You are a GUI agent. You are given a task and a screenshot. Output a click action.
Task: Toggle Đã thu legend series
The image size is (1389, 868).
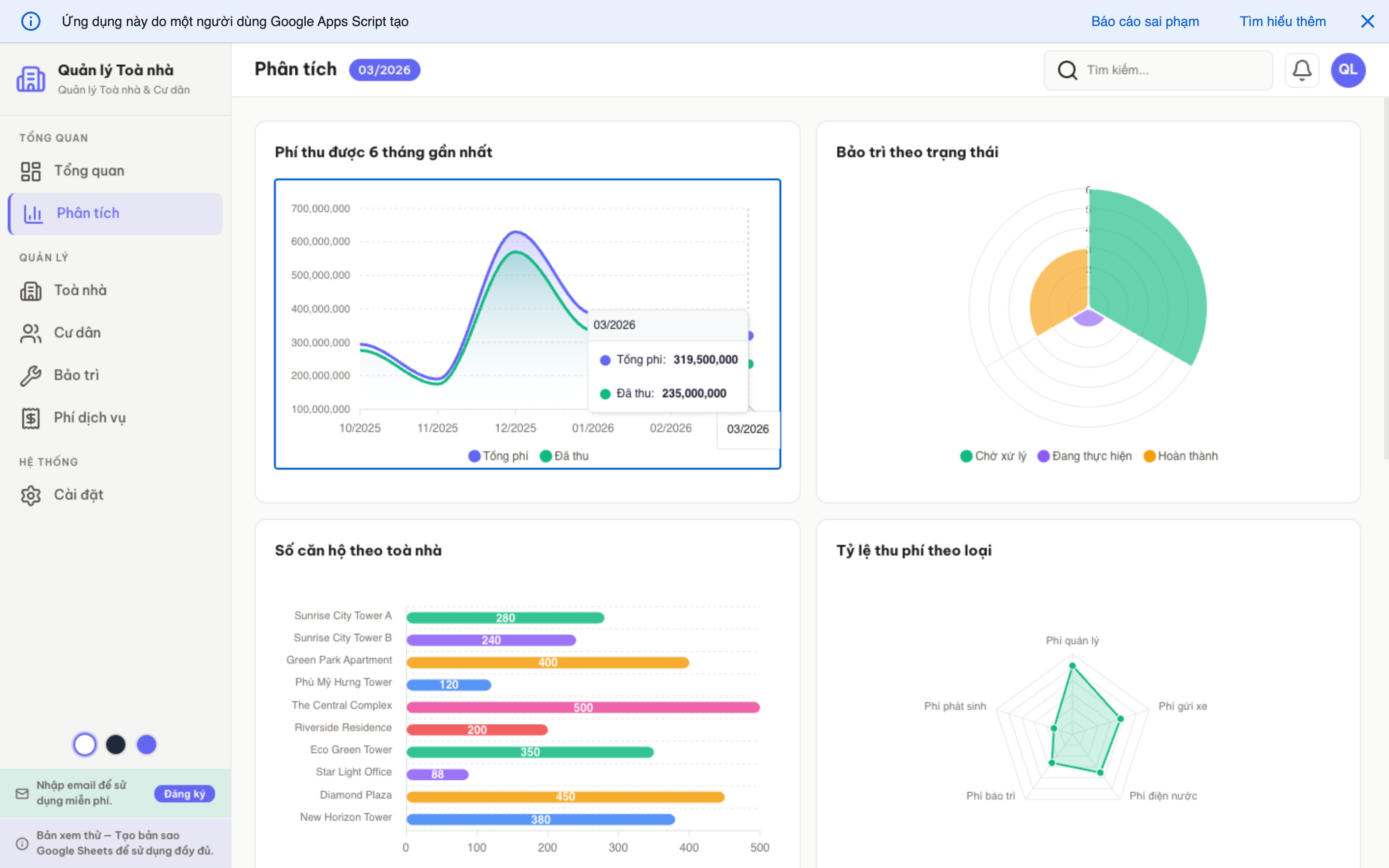pos(565,456)
